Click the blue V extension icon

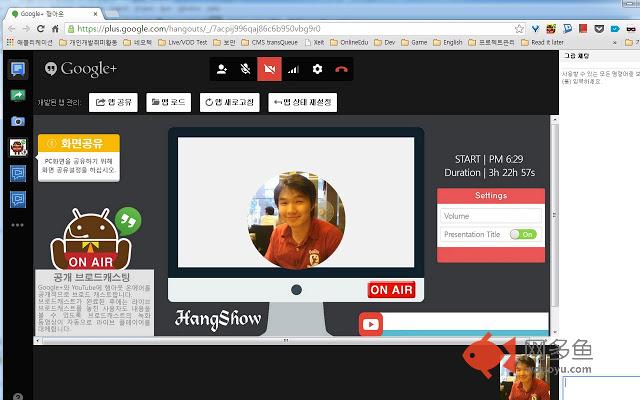[535, 29]
